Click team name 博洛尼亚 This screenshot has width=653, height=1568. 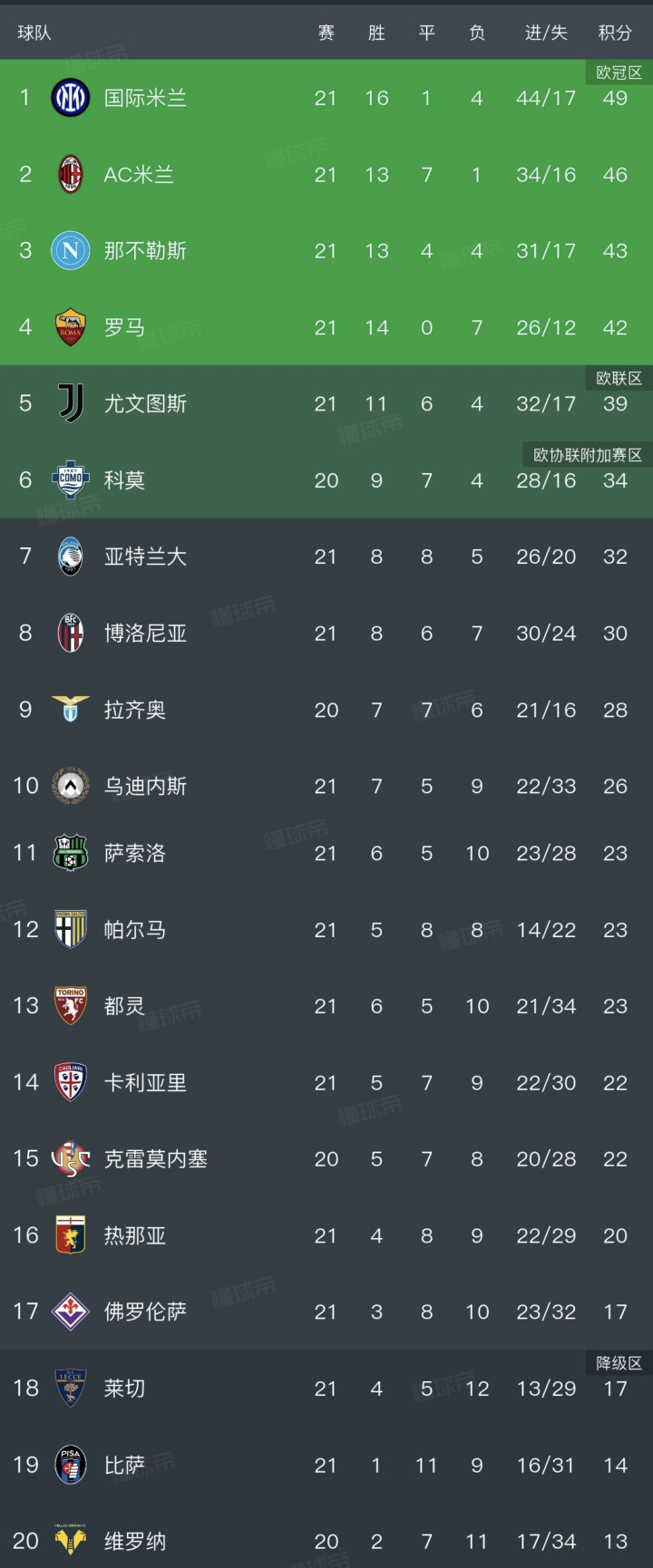click(x=145, y=634)
